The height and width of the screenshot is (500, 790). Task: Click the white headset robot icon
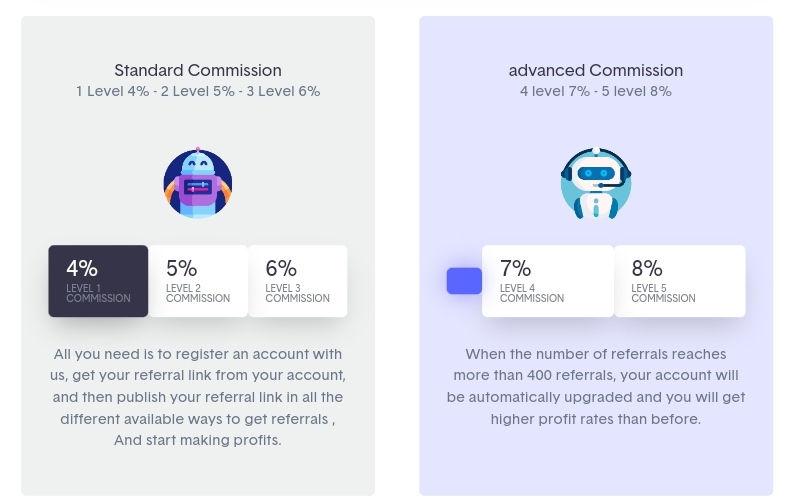click(x=596, y=184)
